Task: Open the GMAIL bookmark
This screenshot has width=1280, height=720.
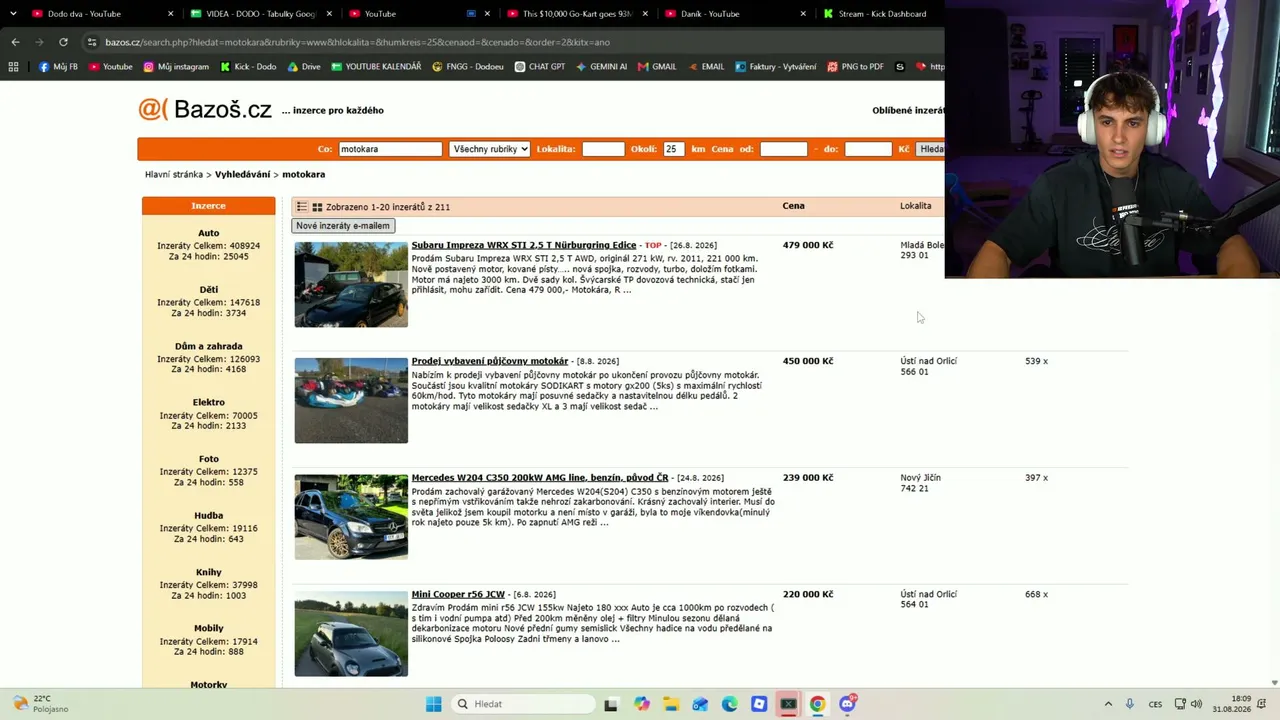Action: 657,67
